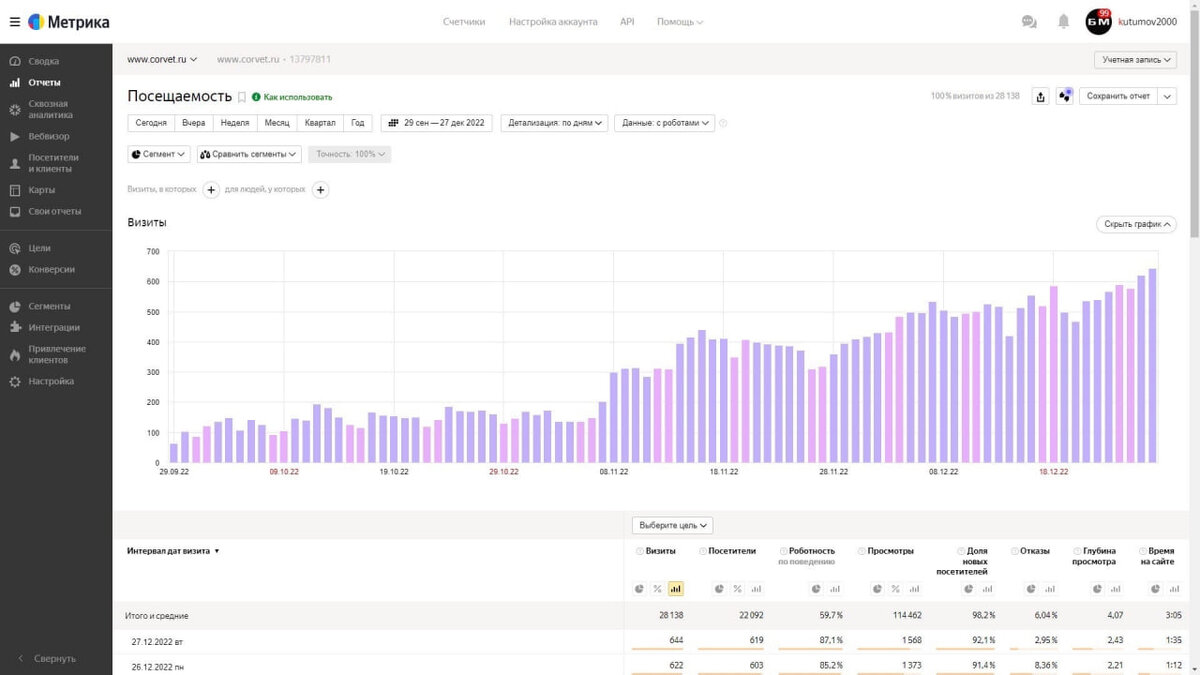Show pie chart for Визиты column
1200x675 pixels.
pyautogui.click(x=639, y=589)
